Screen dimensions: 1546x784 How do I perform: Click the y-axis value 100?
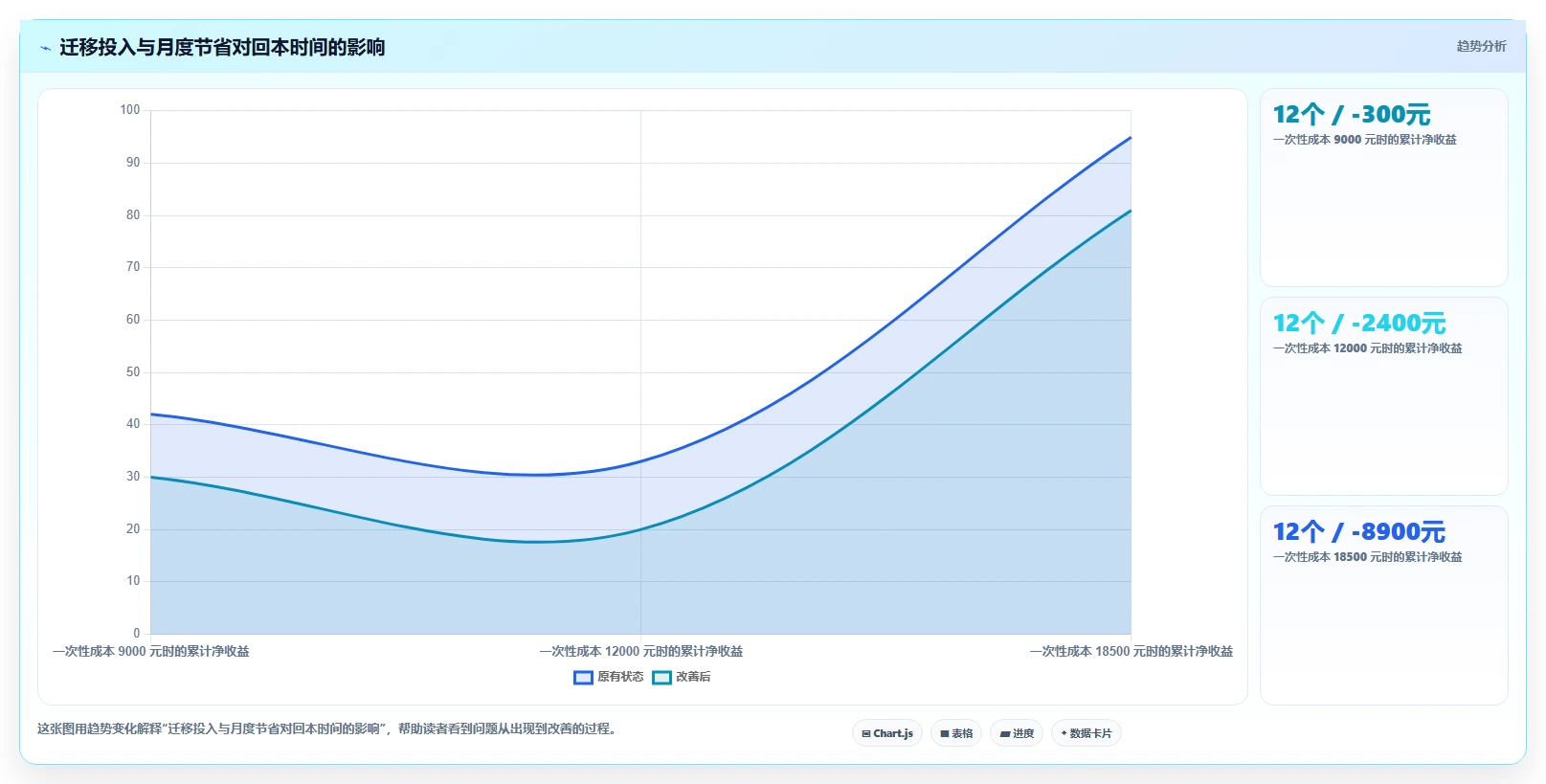(x=130, y=110)
